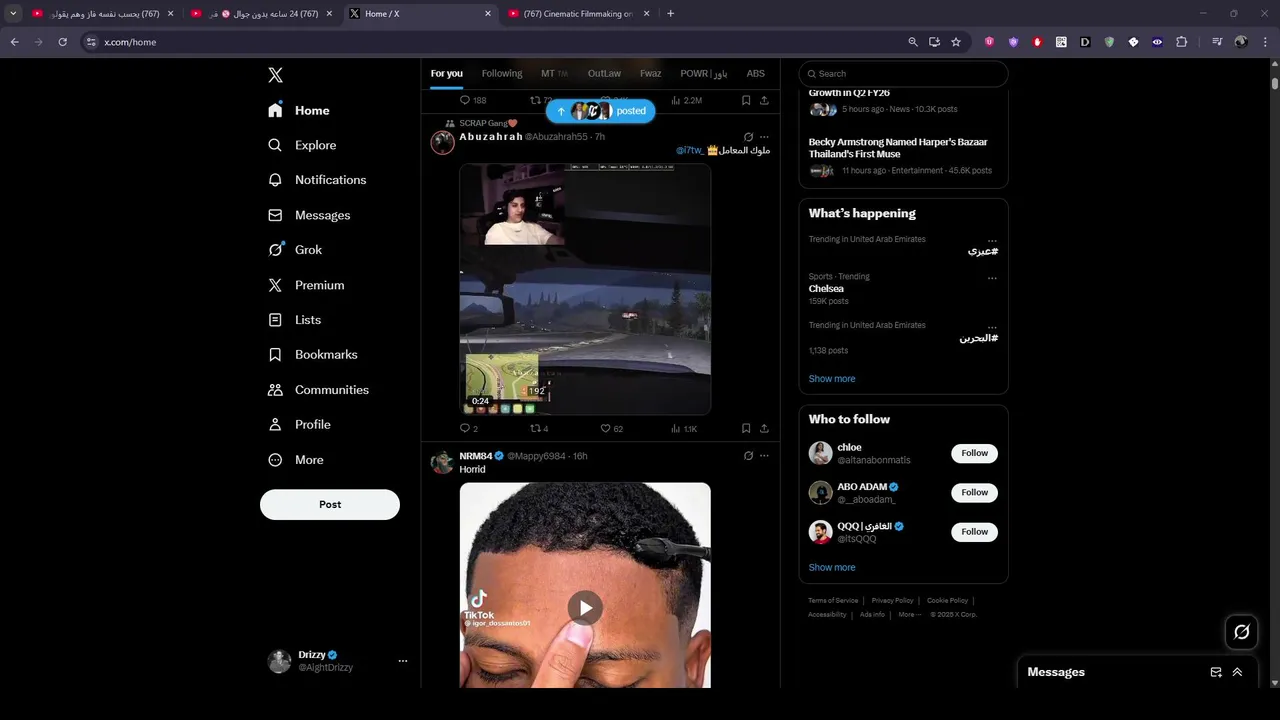The height and width of the screenshot is (720, 1280).
Task: Open Profile from the sidebar
Action: click(299, 425)
